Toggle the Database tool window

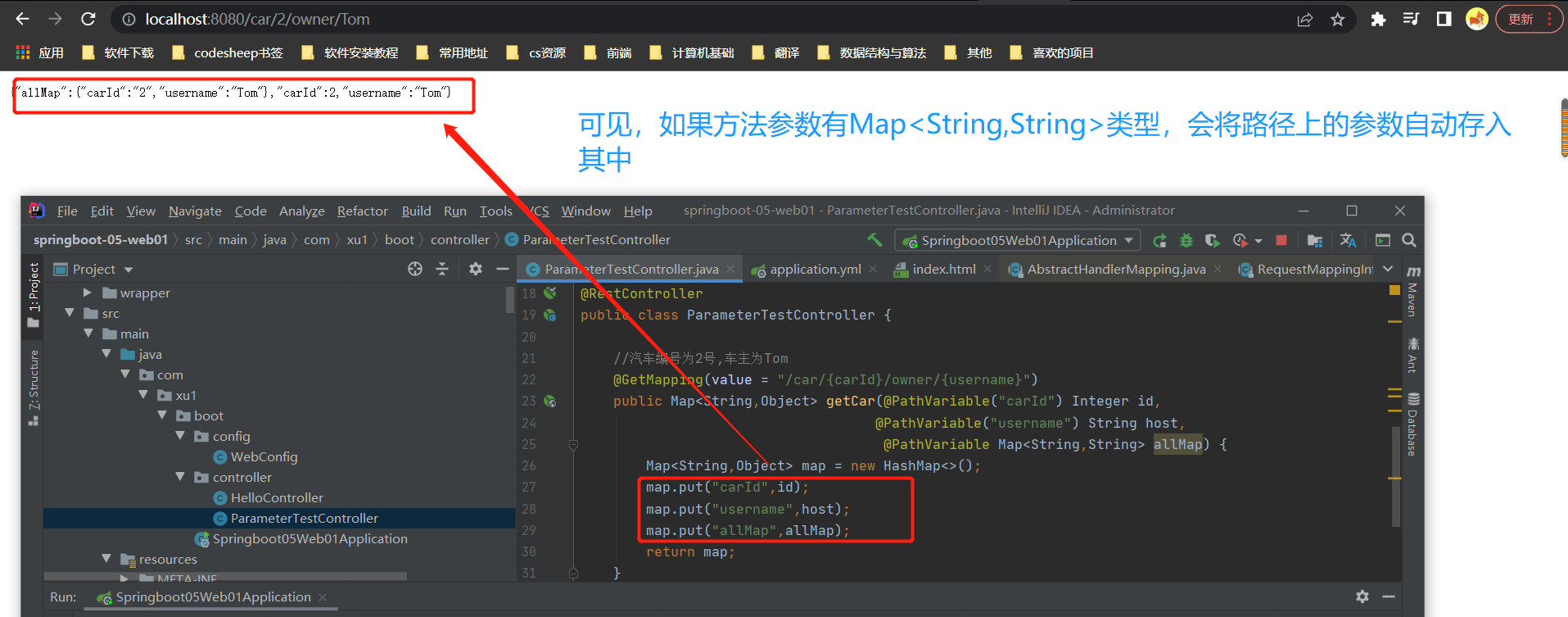click(x=1413, y=424)
